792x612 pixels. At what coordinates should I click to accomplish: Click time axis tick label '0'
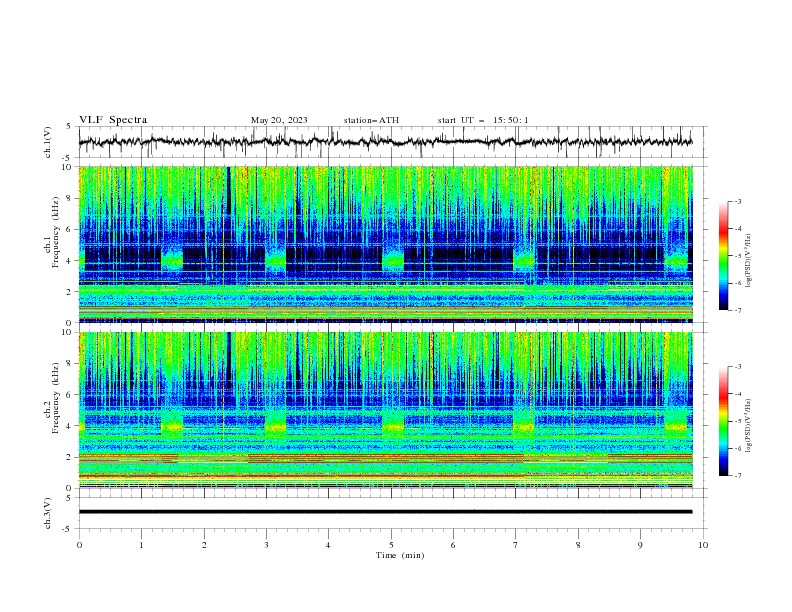click(x=79, y=545)
